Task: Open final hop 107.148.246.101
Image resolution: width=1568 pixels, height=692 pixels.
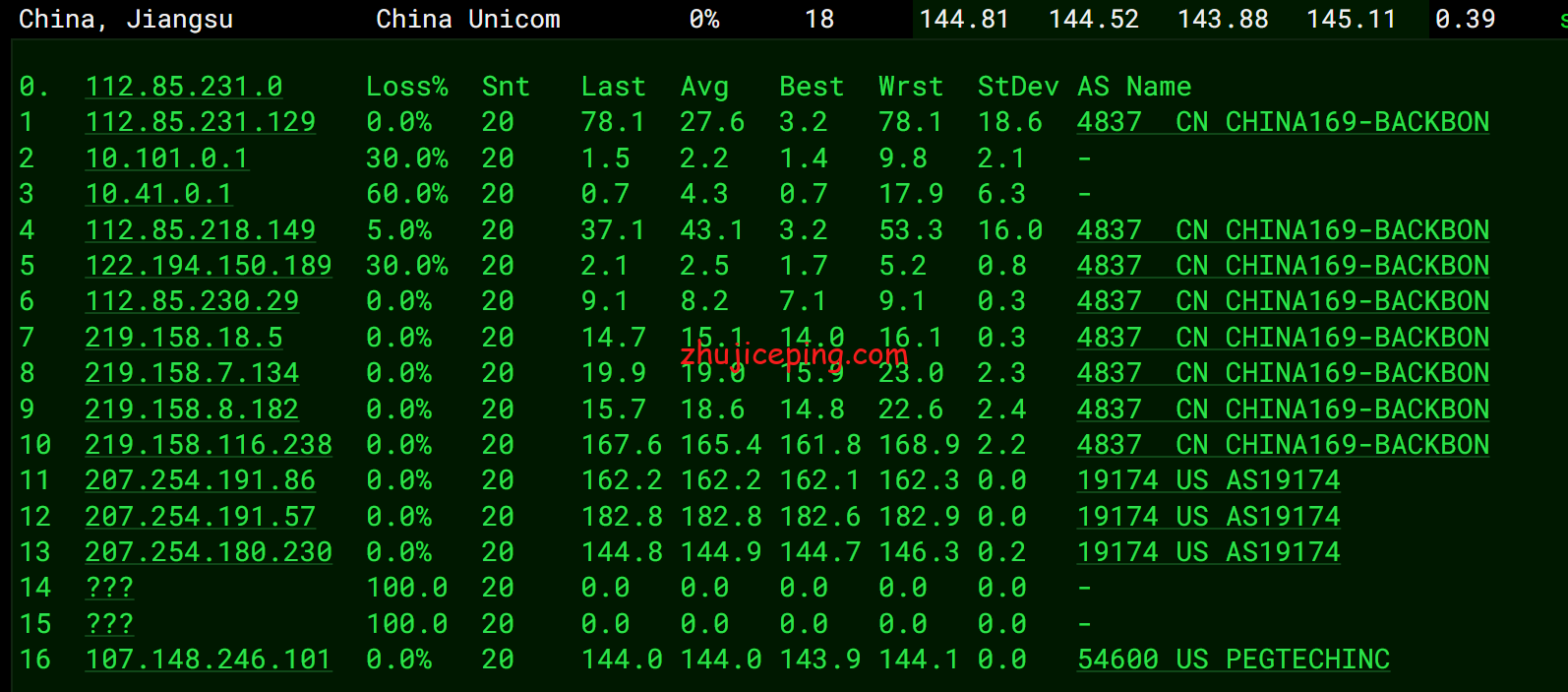Action: point(209,660)
